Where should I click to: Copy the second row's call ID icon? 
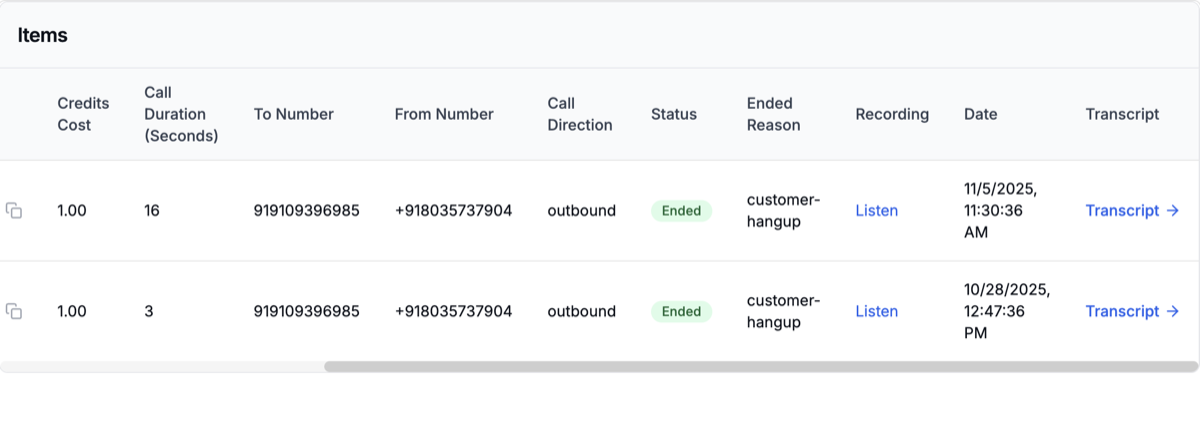point(14,312)
